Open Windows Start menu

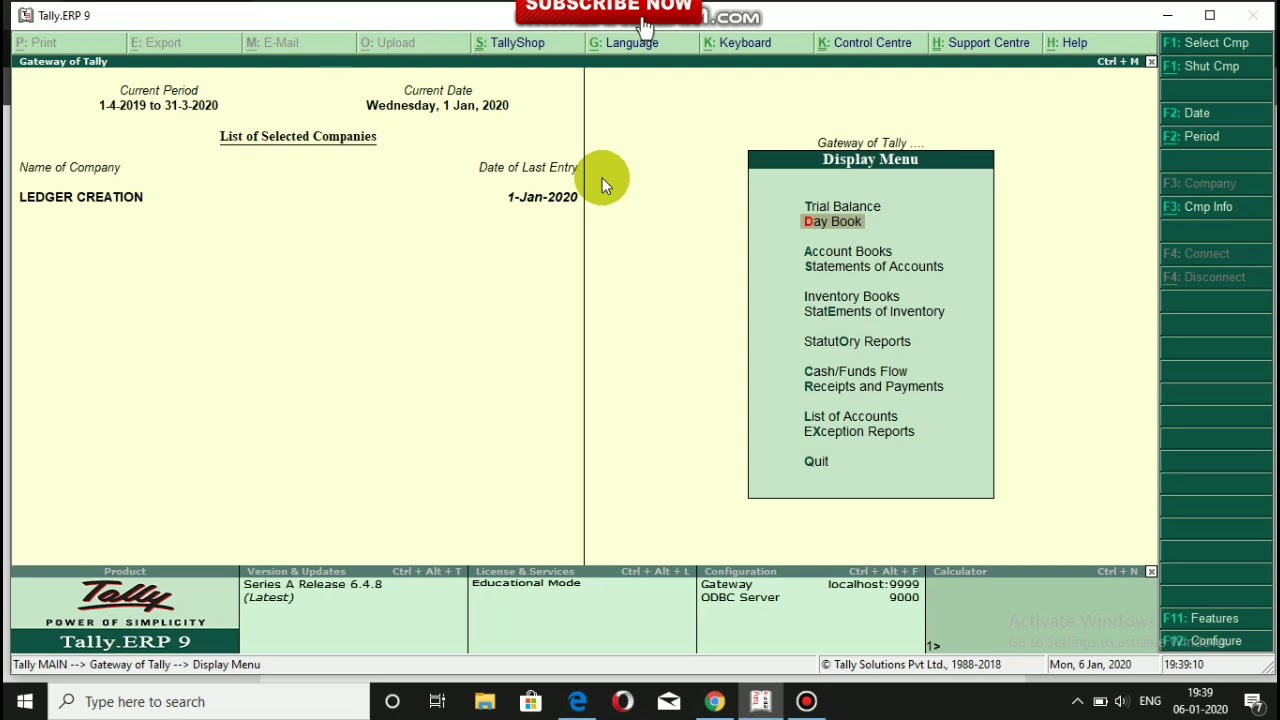pyautogui.click(x=24, y=701)
